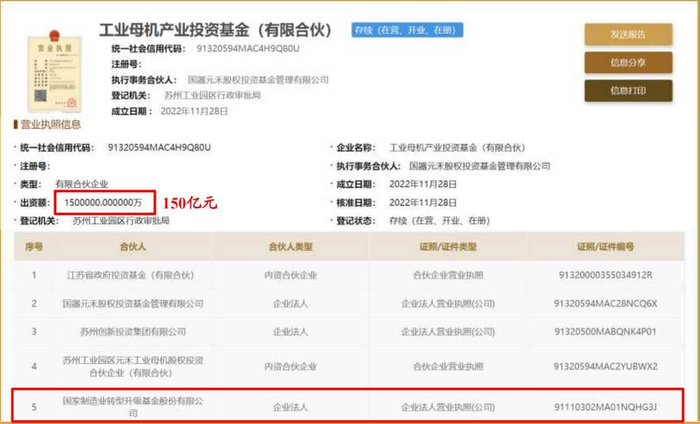Click the 证照/证件类型 column header
Screen dimensions: 700x424
click(448, 247)
